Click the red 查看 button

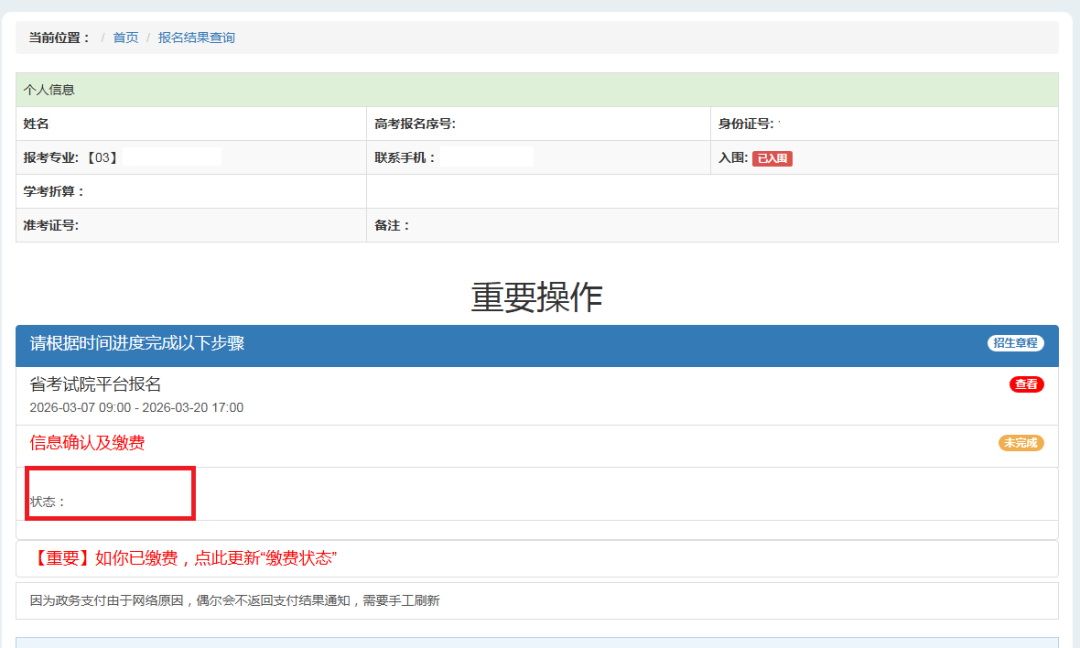[x=1026, y=384]
